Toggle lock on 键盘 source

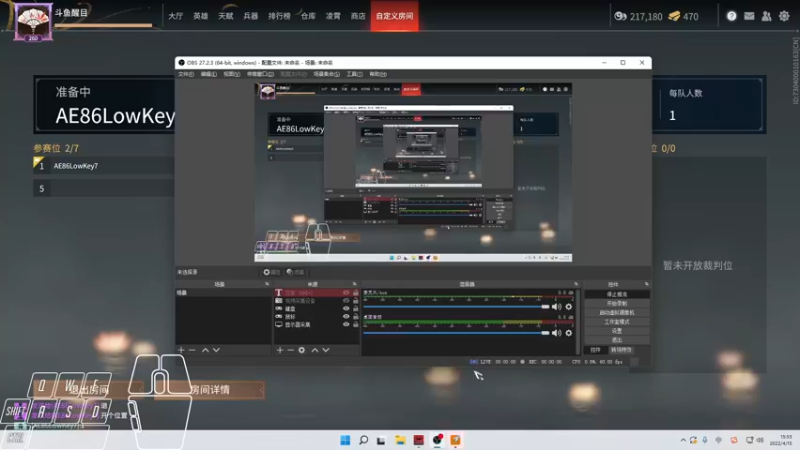click(356, 309)
